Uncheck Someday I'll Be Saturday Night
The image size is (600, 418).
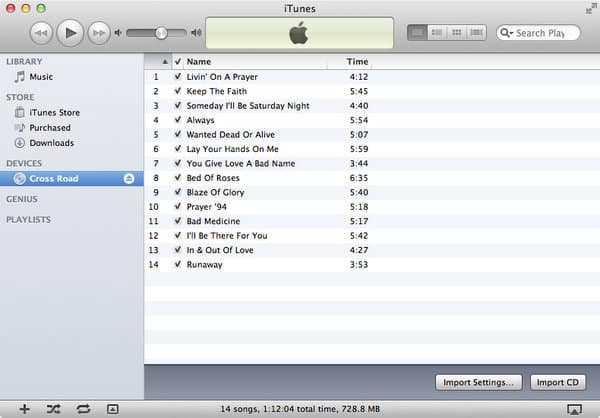tap(178, 106)
